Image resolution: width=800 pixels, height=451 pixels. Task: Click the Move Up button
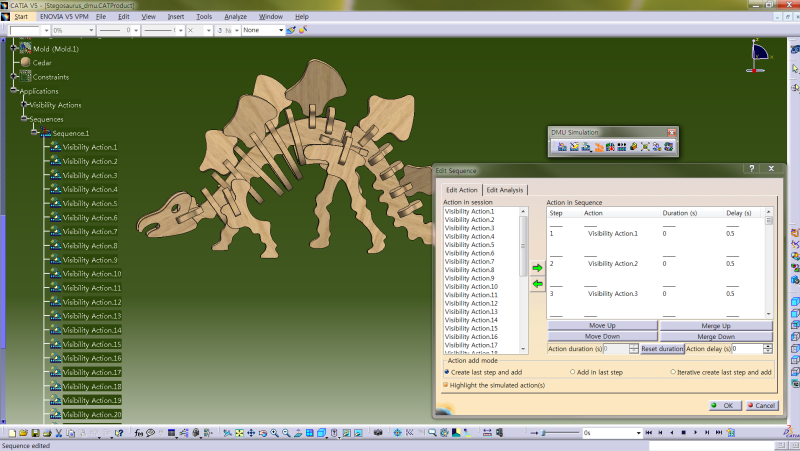click(x=602, y=326)
